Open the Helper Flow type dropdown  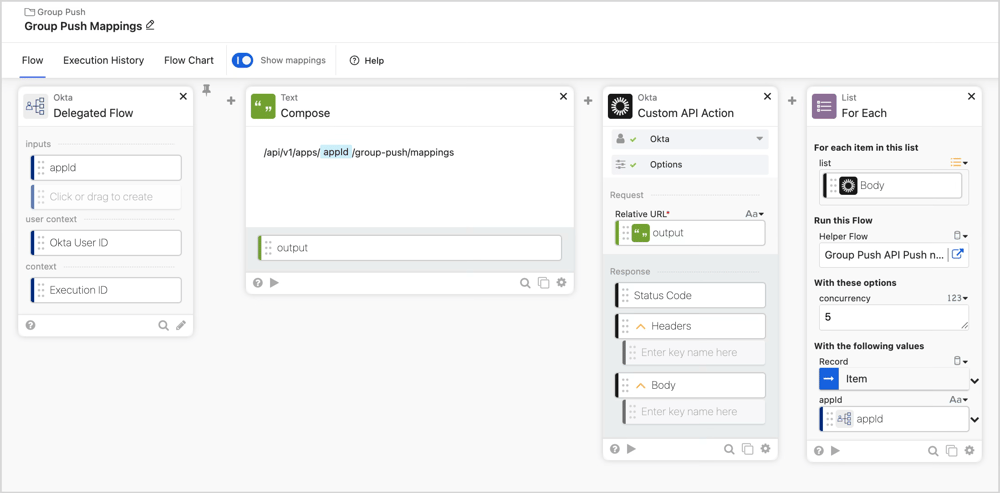[x=960, y=236]
